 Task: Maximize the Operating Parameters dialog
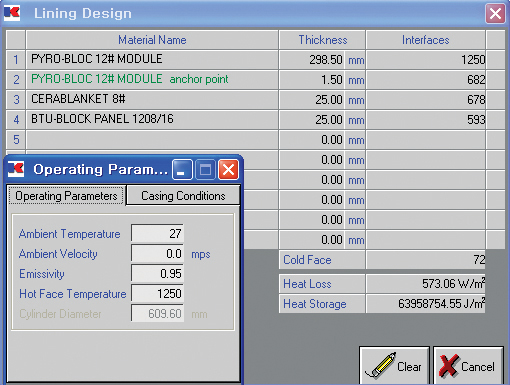pos(205,170)
